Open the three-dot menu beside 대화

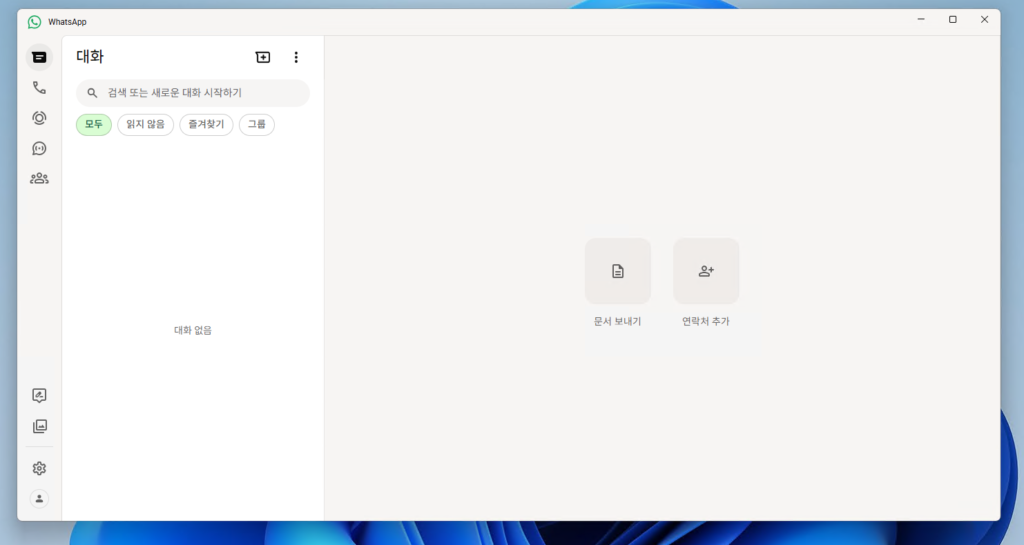point(296,58)
